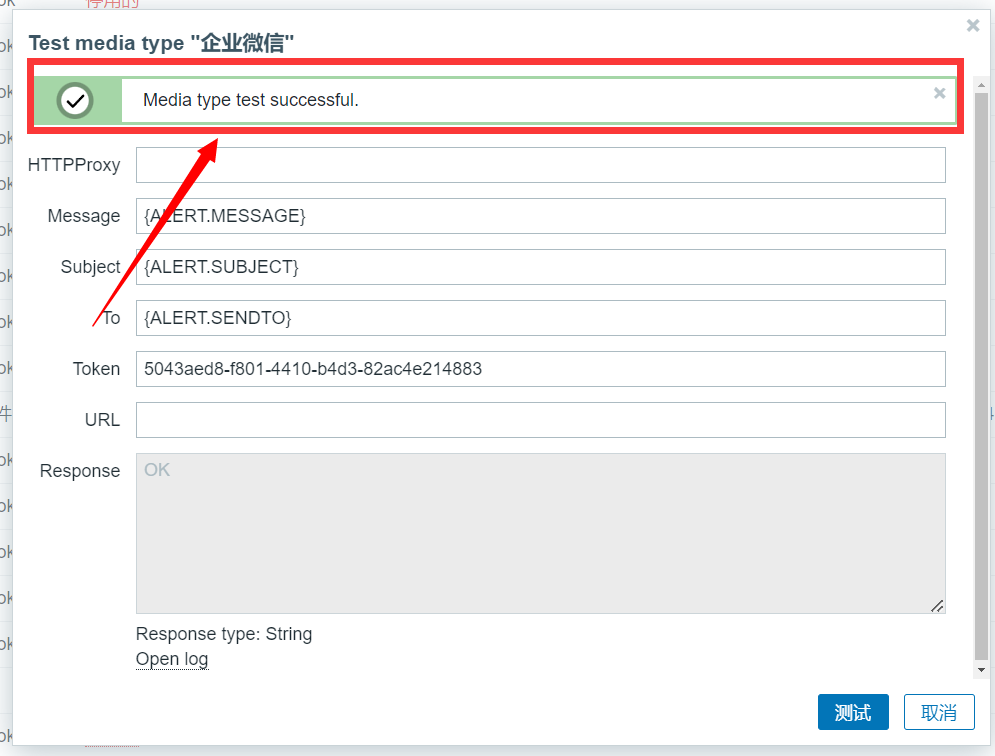The height and width of the screenshot is (756, 995).
Task: Click the "Media type test successful" message
Action: click(250, 100)
